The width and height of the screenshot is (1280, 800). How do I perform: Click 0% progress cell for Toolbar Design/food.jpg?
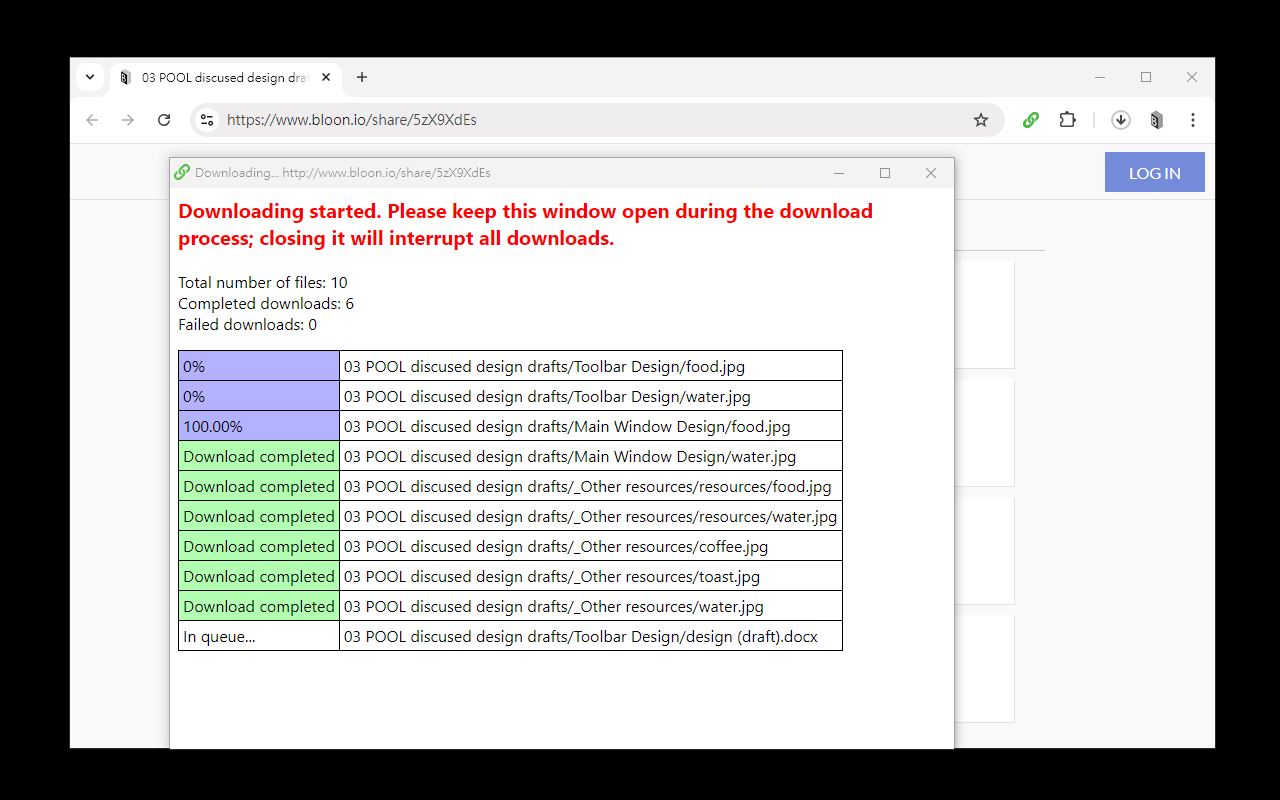pos(259,366)
